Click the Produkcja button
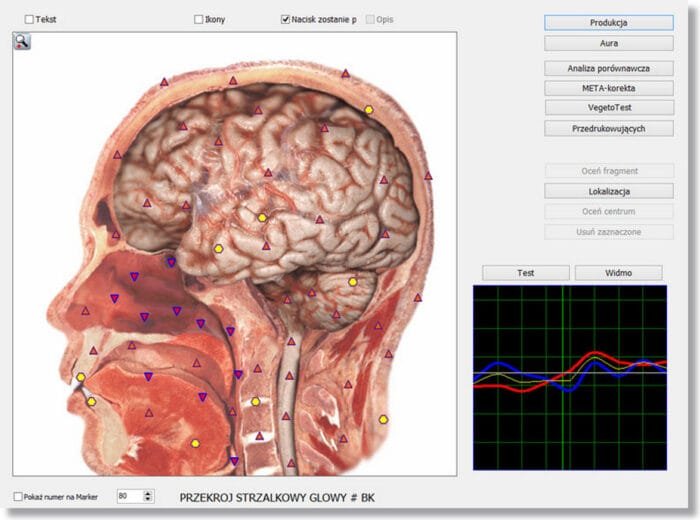The width and height of the screenshot is (700, 520). point(608,22)
